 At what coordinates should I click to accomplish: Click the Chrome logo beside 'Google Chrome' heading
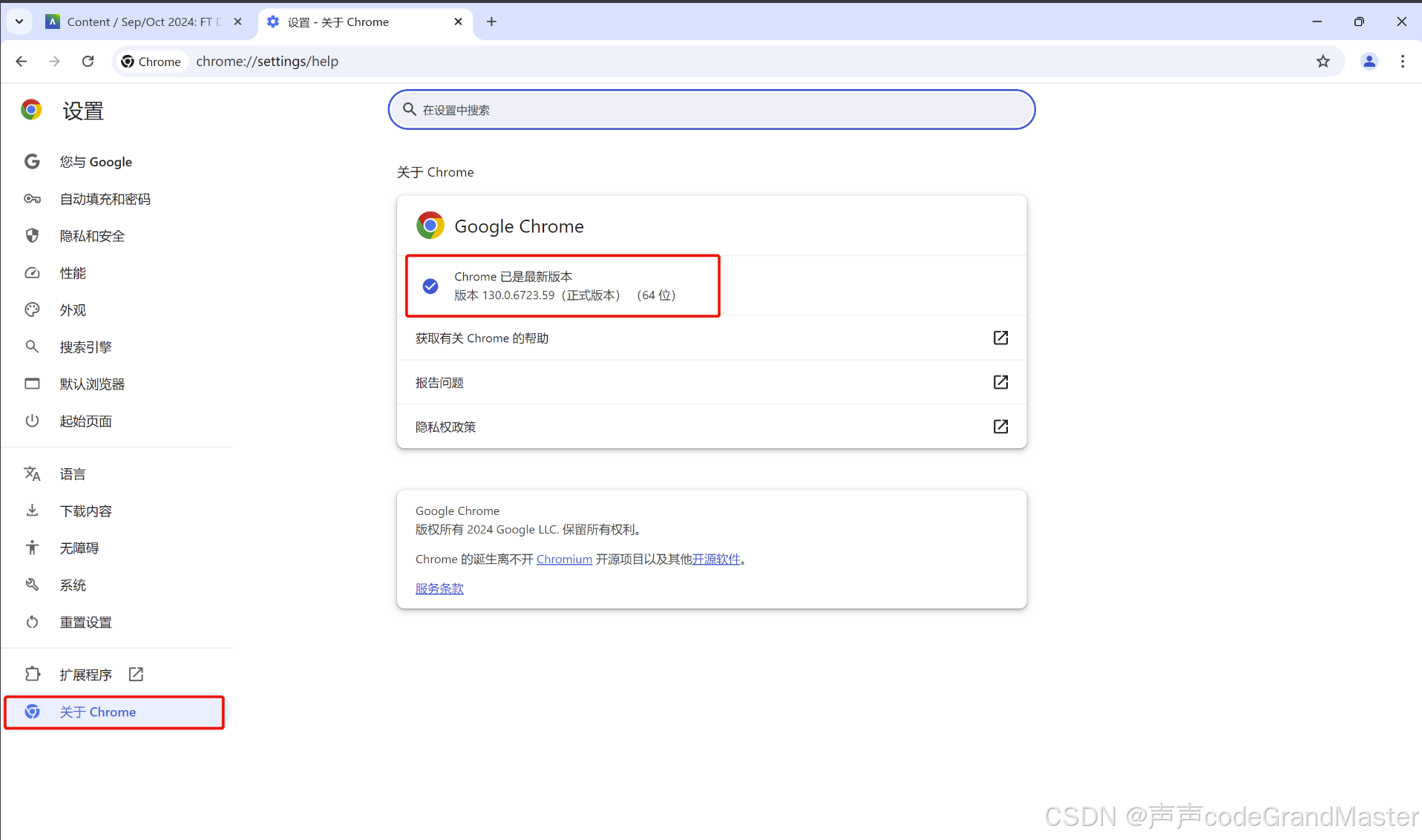pyautogui.click(x=430, y=226)
